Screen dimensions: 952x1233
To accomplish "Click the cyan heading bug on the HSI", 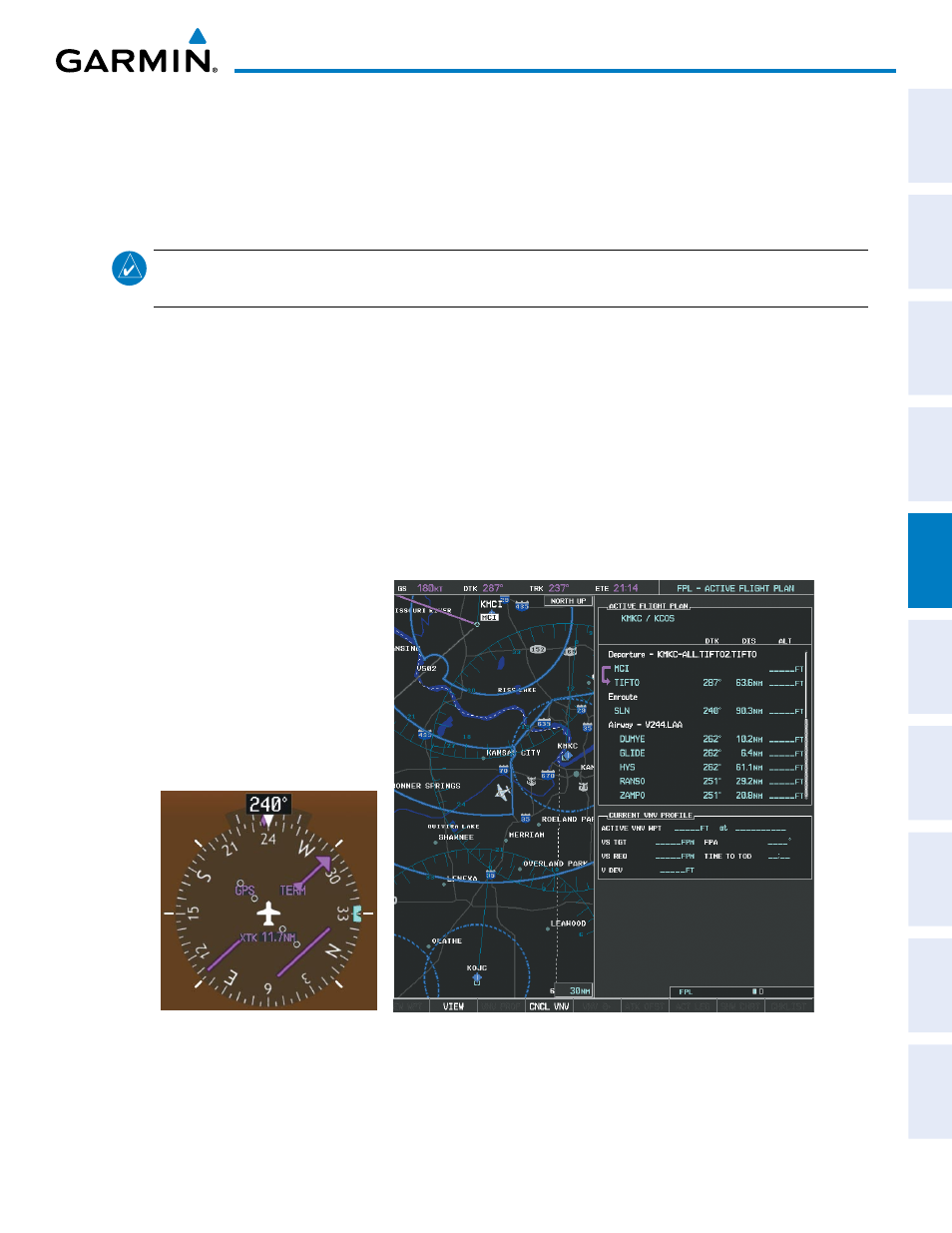I will pos(356,914).
